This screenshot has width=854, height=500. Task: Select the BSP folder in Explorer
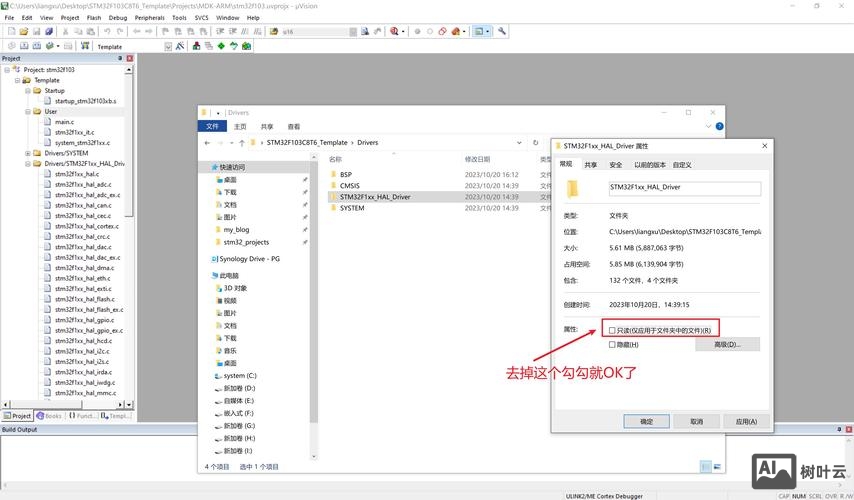coord(345,174)
